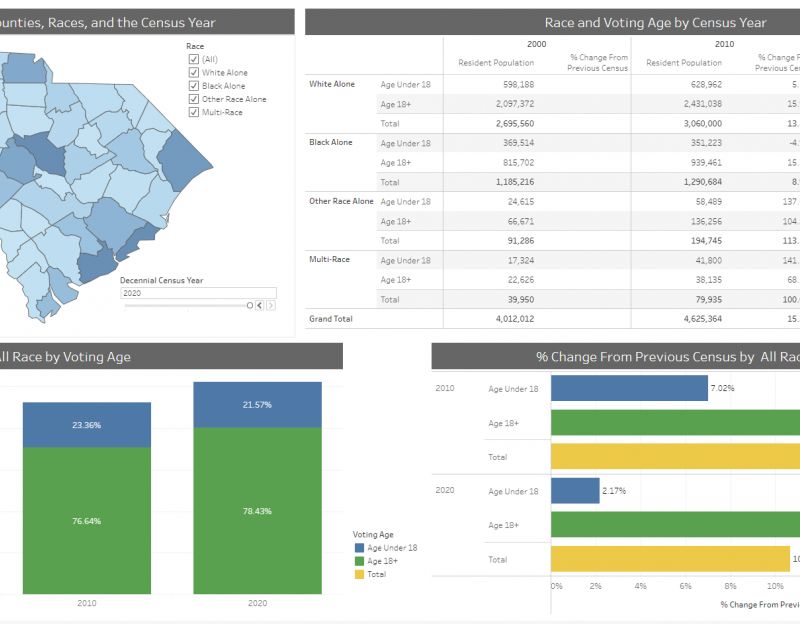
Task: Click the Voting Age legend title
Action: pyautogui.click(x=373, y=535)
